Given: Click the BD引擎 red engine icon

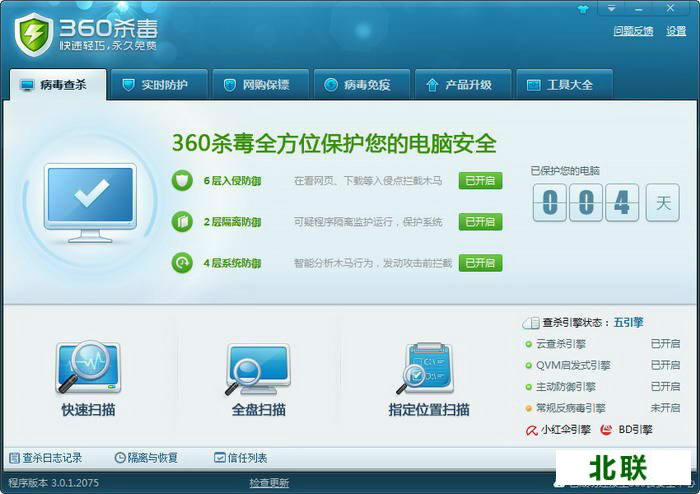Looking at the screenshot, I should pyautogui.click(x=606, y=430).
